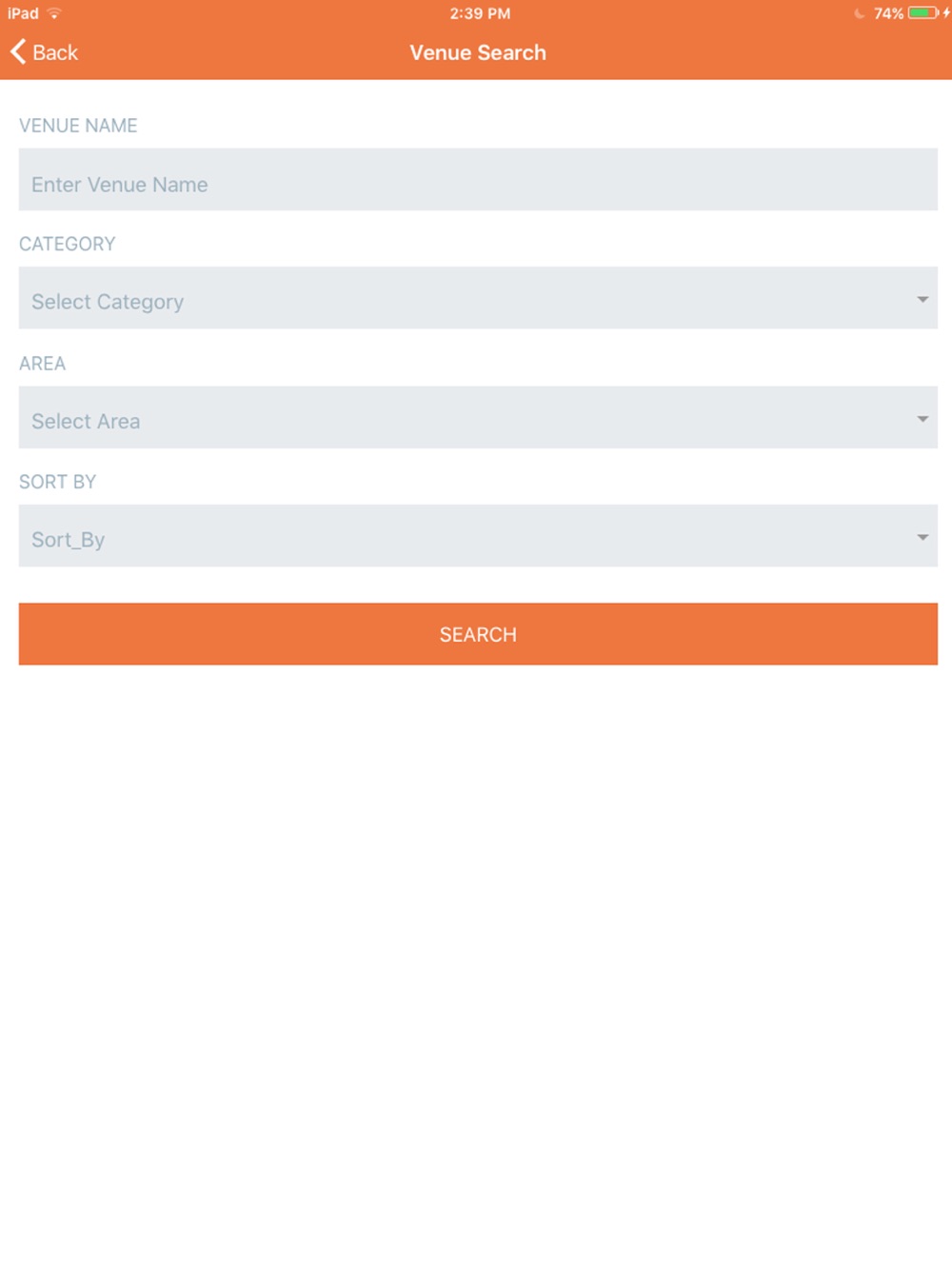Tap the Wi-Fi status icon
The height and width of the screenshot is (1270, 952).
pyautogui.click(x=54, y=13)
